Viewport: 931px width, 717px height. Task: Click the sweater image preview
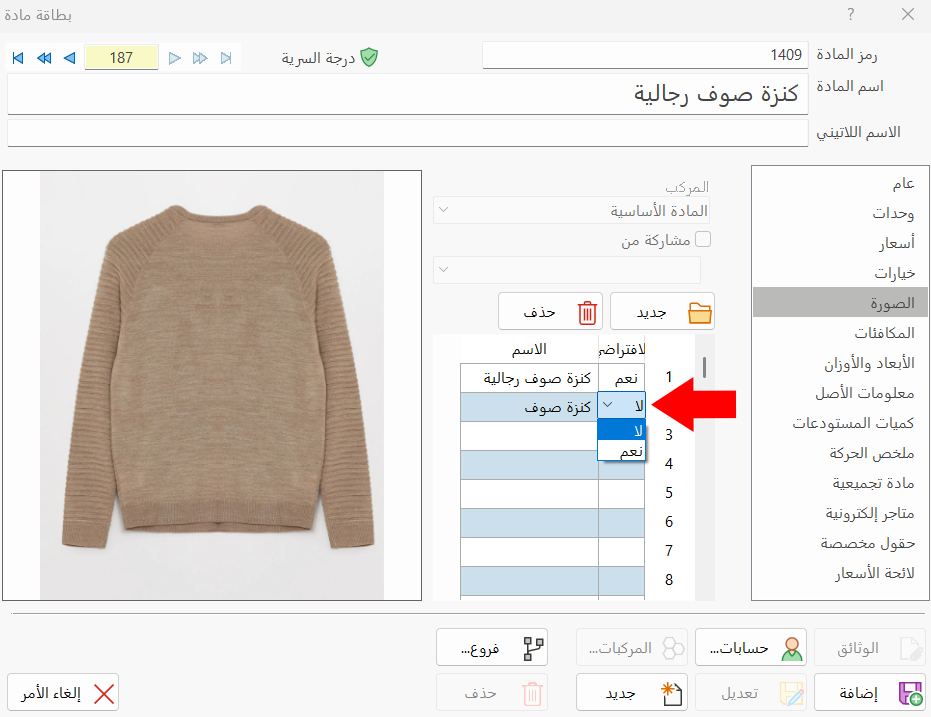[x=212, y=385]
